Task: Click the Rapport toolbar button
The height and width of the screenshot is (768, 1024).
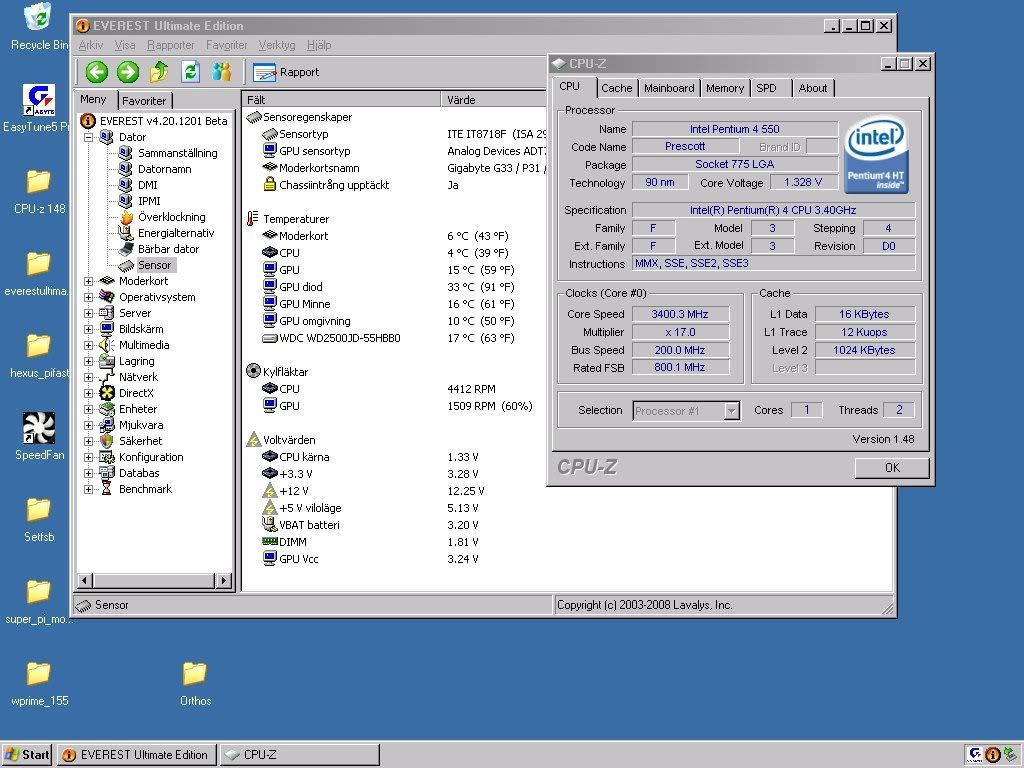Action: pos(287,72)
